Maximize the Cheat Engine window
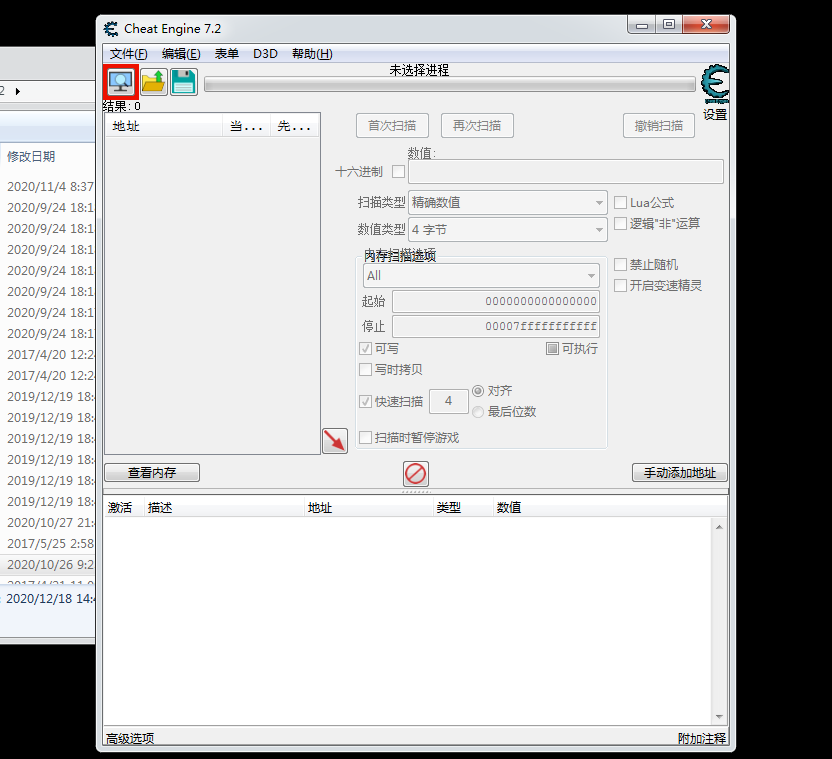Screen dimensions: 832x759 tap(669, 24)
